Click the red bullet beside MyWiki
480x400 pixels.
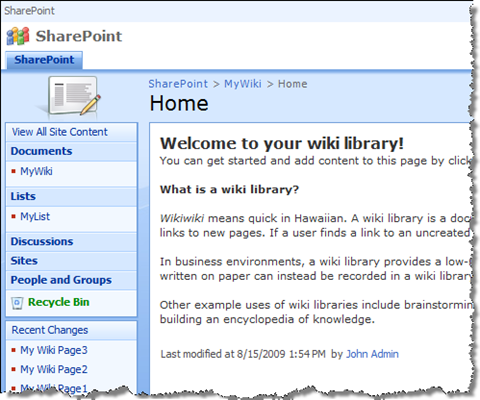13,171
